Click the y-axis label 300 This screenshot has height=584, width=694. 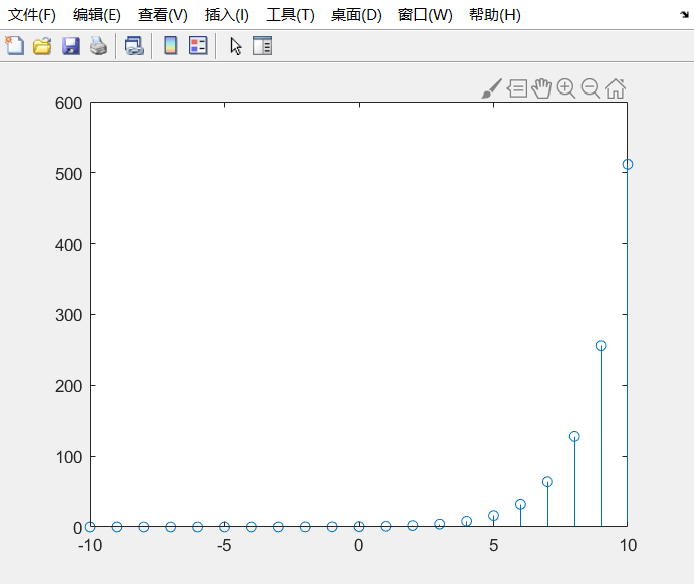pyautogui.click(x=69, y=316)
